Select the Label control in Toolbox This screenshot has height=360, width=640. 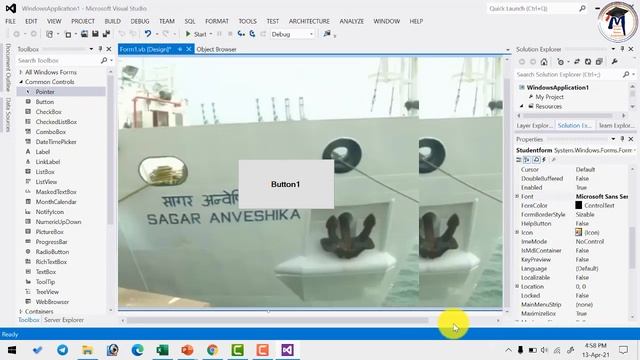[42, 152]
